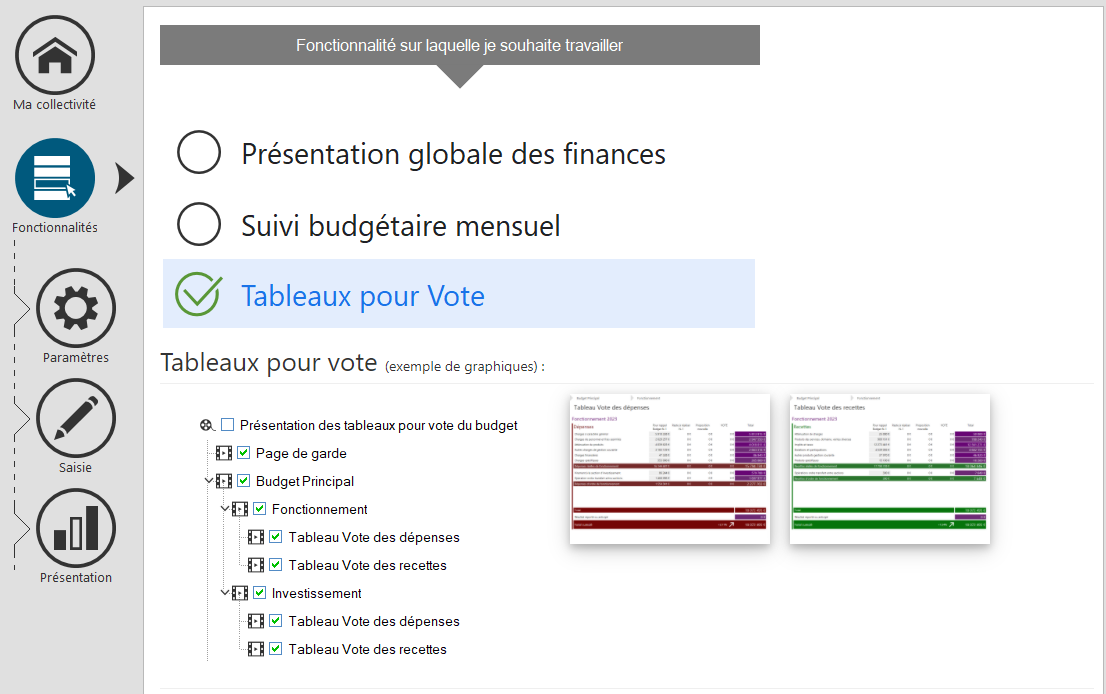
Task: Uncheck the Page de garde checkbox
Action: click(244, 453)
